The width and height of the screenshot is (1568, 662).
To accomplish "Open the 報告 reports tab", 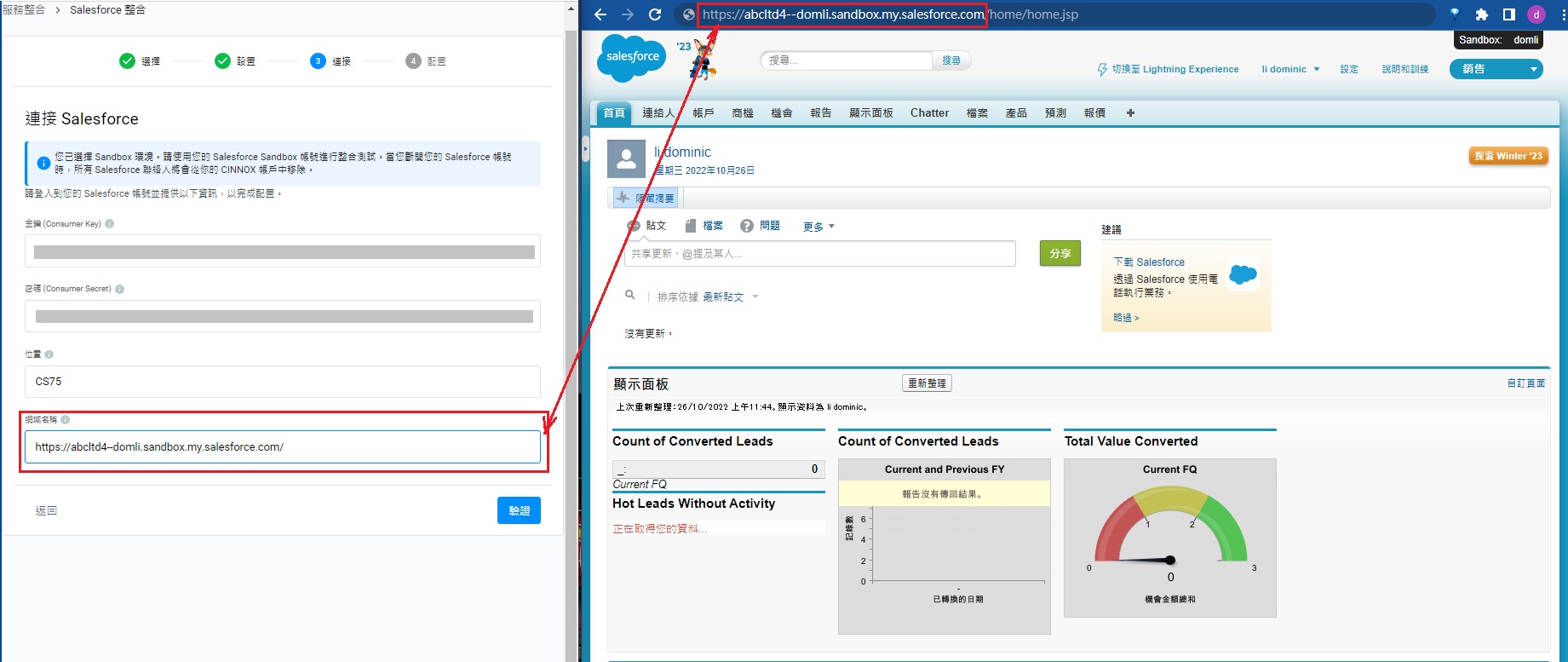I will (821, 112).
